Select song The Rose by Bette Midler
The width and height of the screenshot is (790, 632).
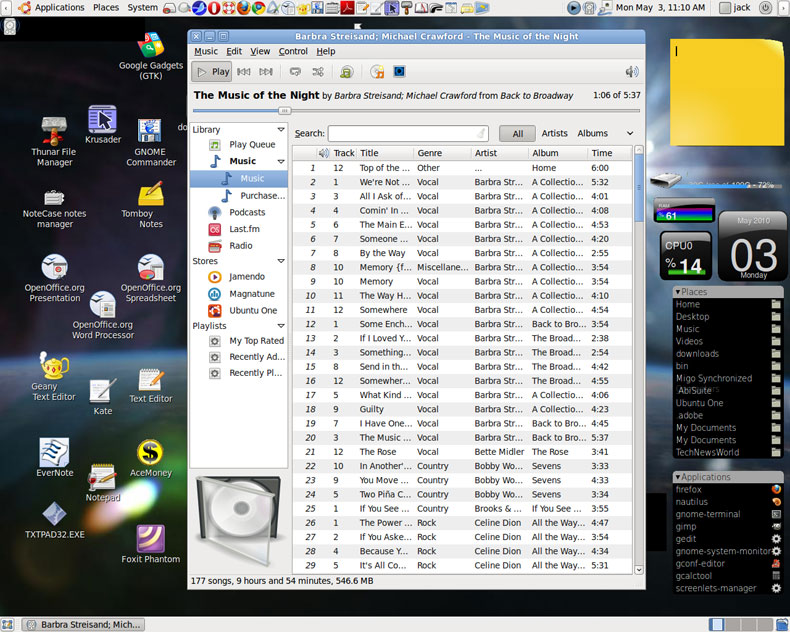pyautogui.click(x=462, y=452)
